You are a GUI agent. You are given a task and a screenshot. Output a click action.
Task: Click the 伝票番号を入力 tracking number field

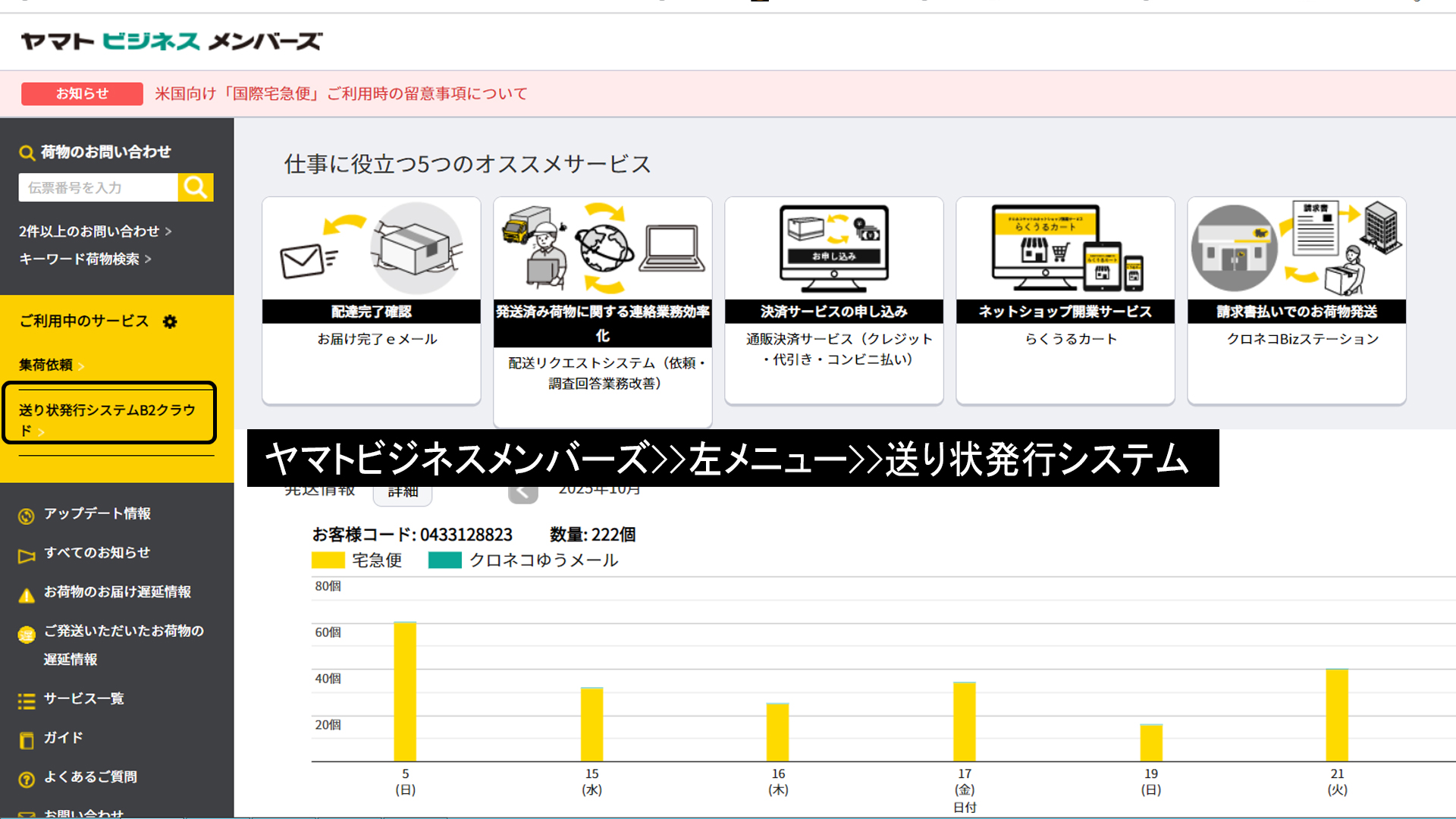(98, 187)
